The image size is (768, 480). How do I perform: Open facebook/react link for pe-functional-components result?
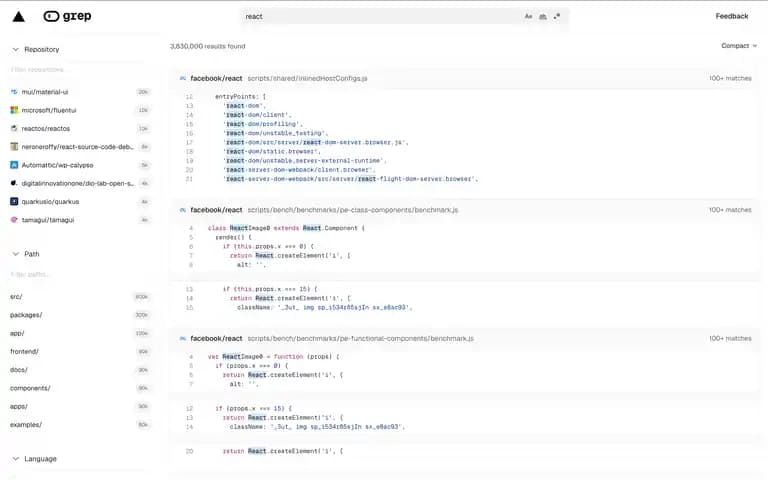(x=216, y=338)
